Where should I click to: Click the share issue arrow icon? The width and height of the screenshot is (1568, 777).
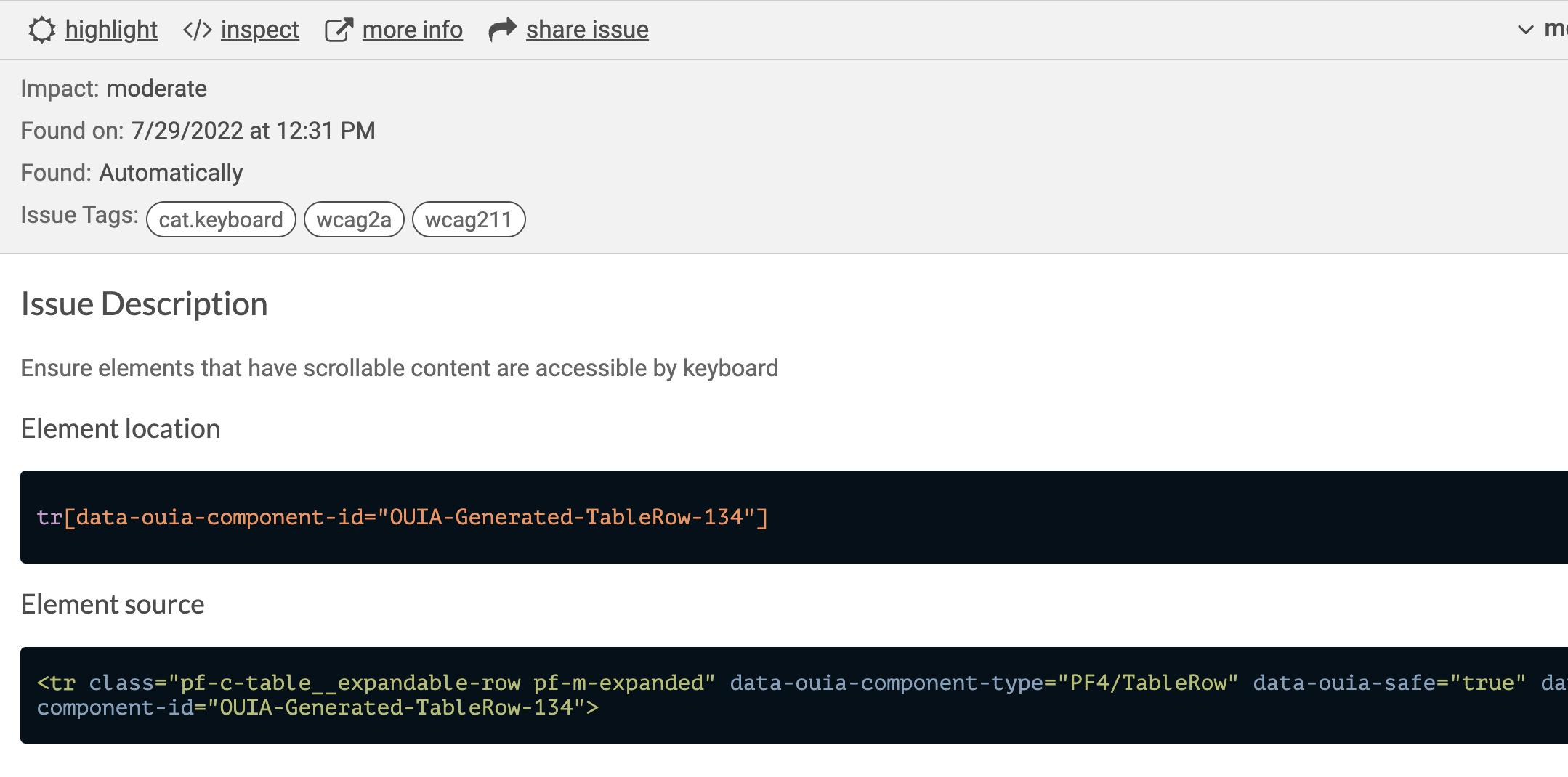502,30
